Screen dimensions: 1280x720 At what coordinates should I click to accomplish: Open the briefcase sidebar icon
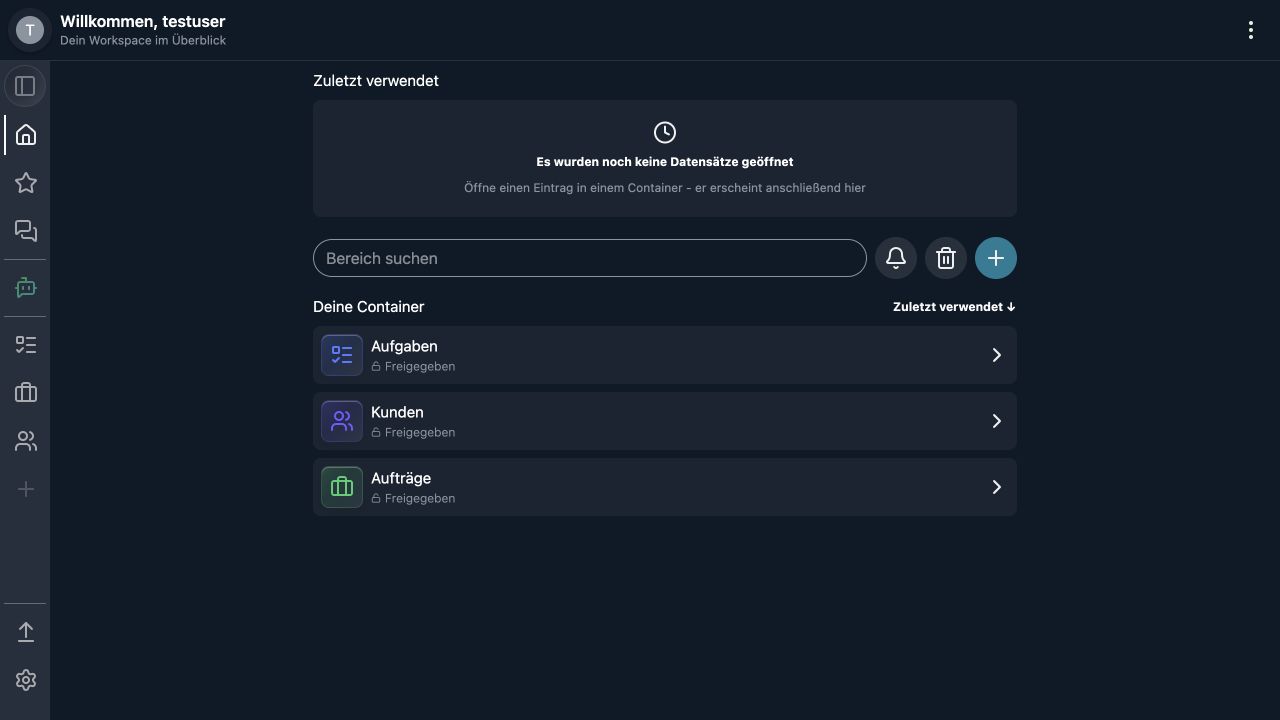(26, 393)
